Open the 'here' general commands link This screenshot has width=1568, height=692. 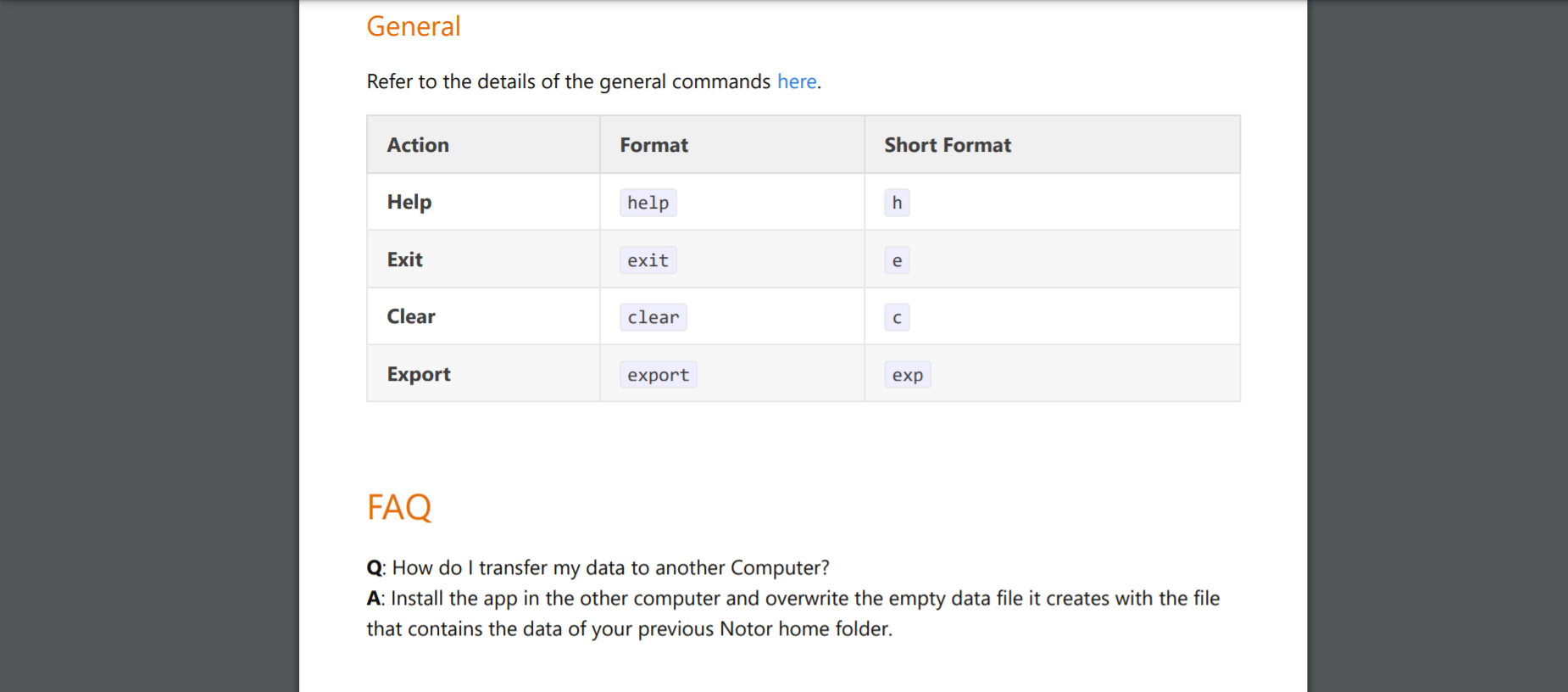797,81
